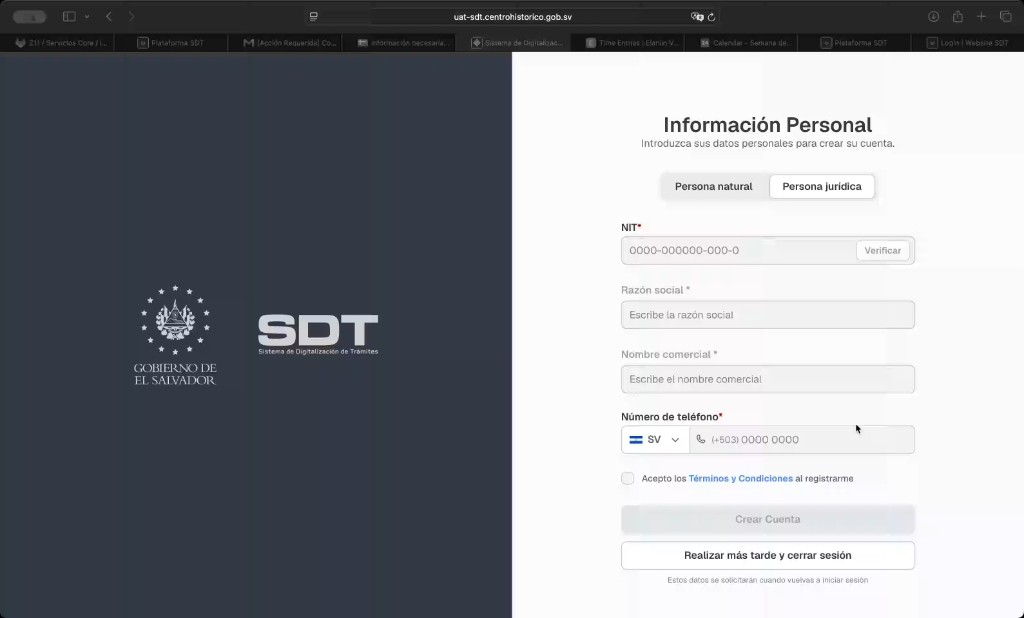Click the 'Estos datos se solicitarán' note text
This screenshot has height=618, width=1024.
tap(768, 580)
